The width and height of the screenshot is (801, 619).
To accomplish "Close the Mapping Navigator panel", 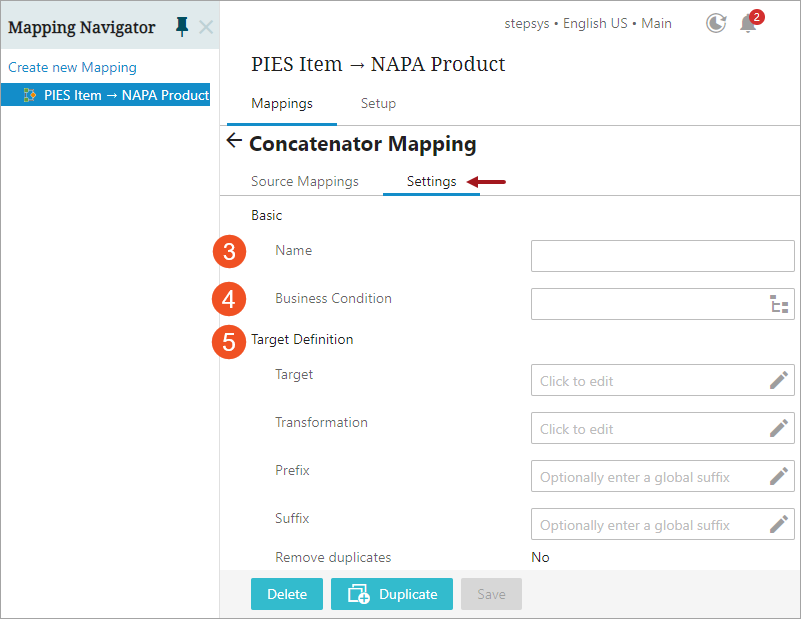I will (205, 27).
